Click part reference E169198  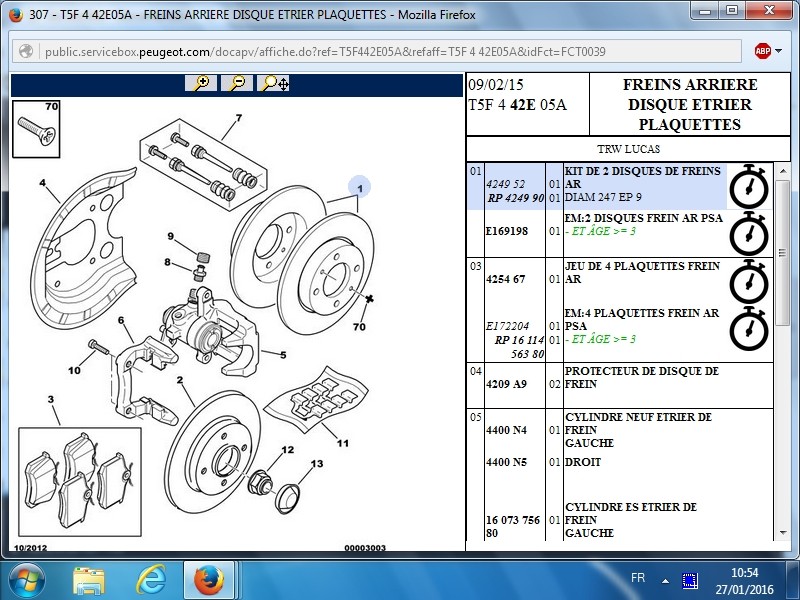[507, 231]
